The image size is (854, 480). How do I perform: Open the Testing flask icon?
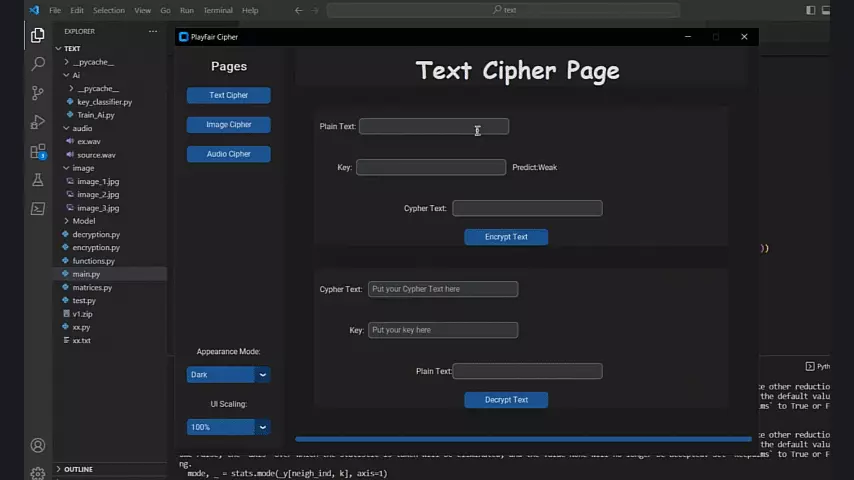point(38,180)
